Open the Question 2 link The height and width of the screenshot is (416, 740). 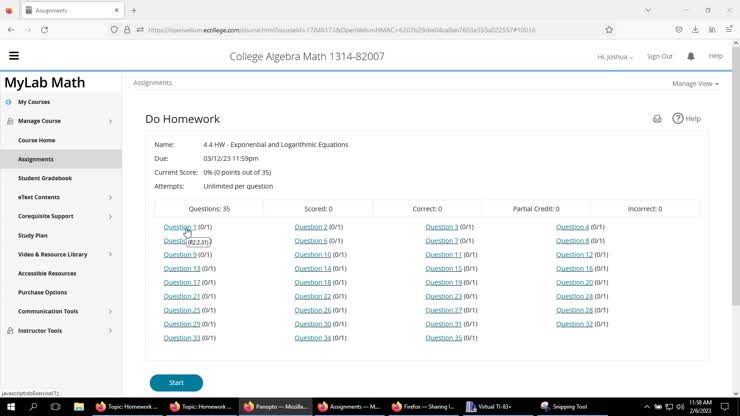pyautogui.click(x=310, y=227)
